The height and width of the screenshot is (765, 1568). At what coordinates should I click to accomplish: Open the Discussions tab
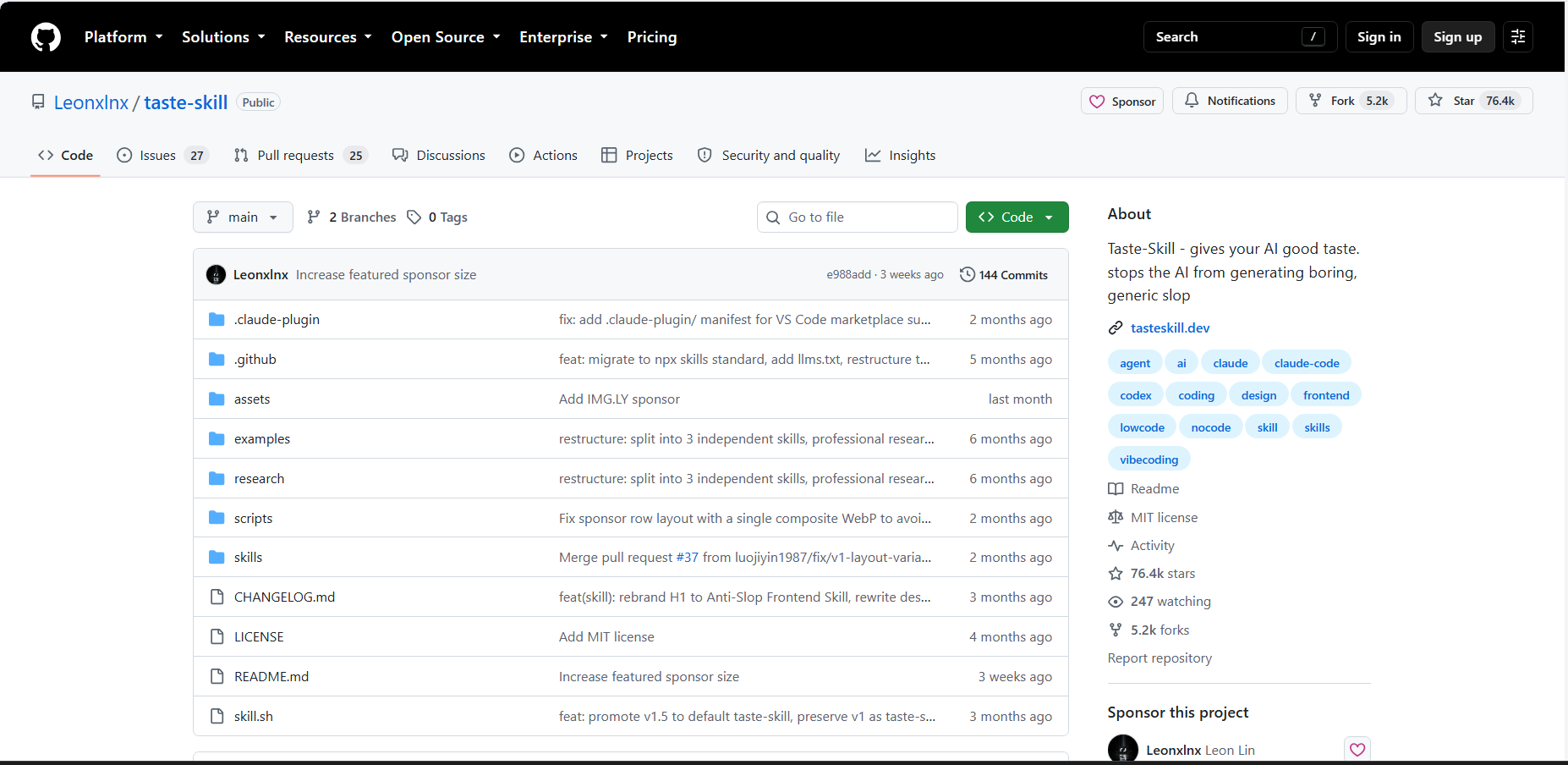point(439,155)
